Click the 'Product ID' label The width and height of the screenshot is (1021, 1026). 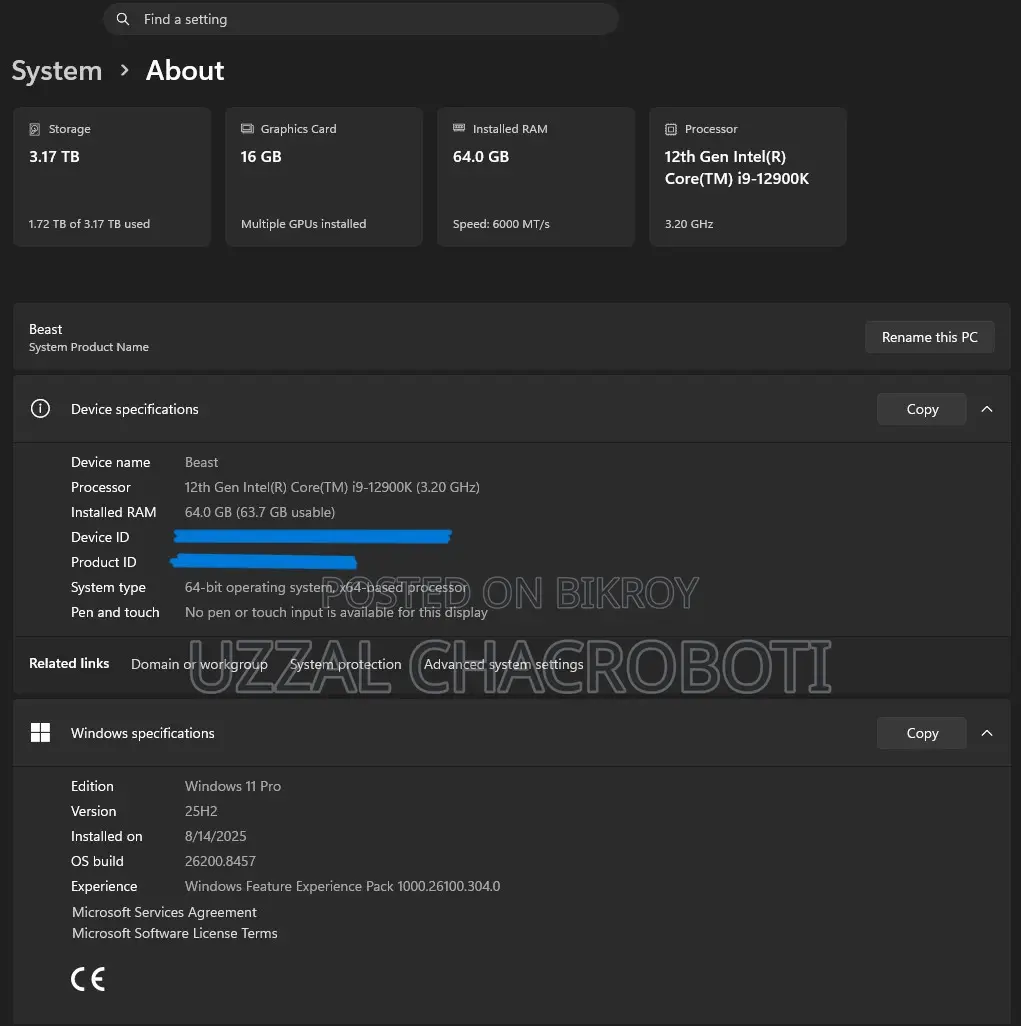[103, 562]
